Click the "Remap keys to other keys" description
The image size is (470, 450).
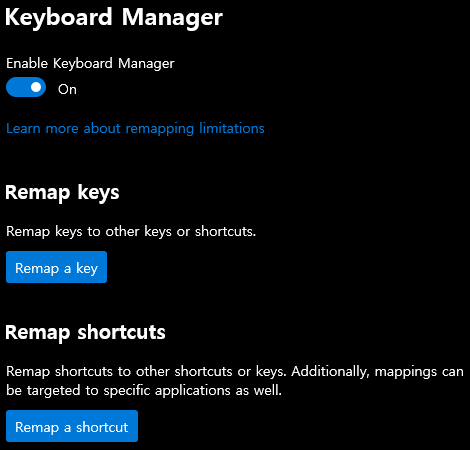[x=131, y=232]
